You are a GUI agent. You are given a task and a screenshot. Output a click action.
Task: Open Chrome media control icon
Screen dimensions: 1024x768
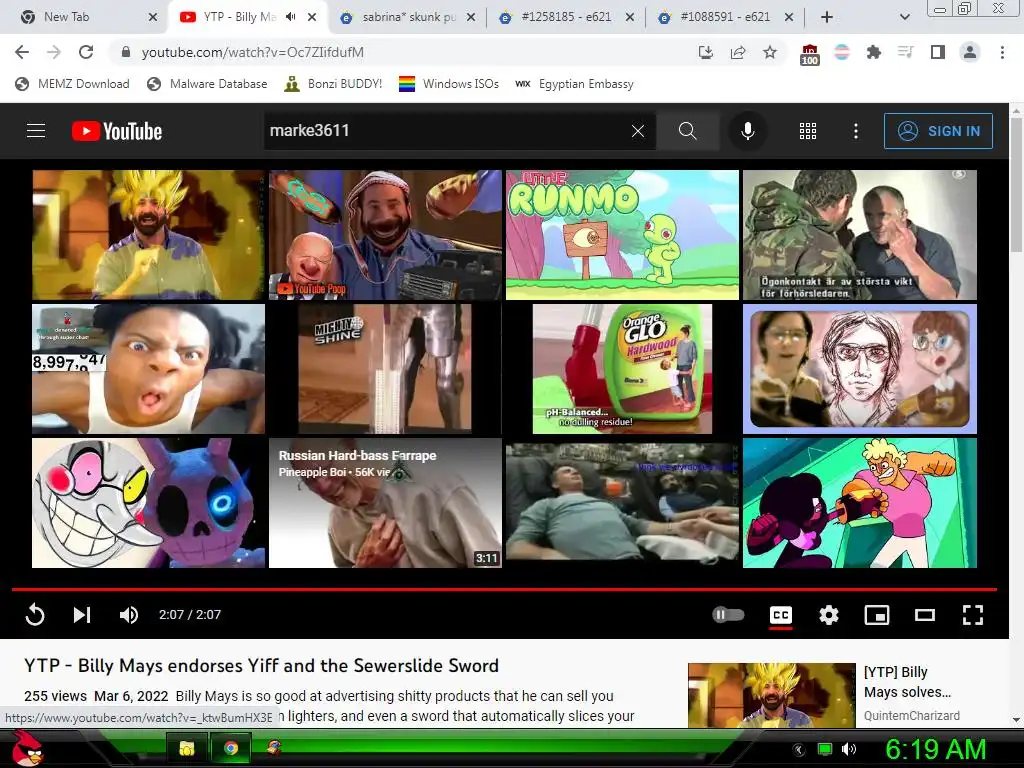coord(905,52)
